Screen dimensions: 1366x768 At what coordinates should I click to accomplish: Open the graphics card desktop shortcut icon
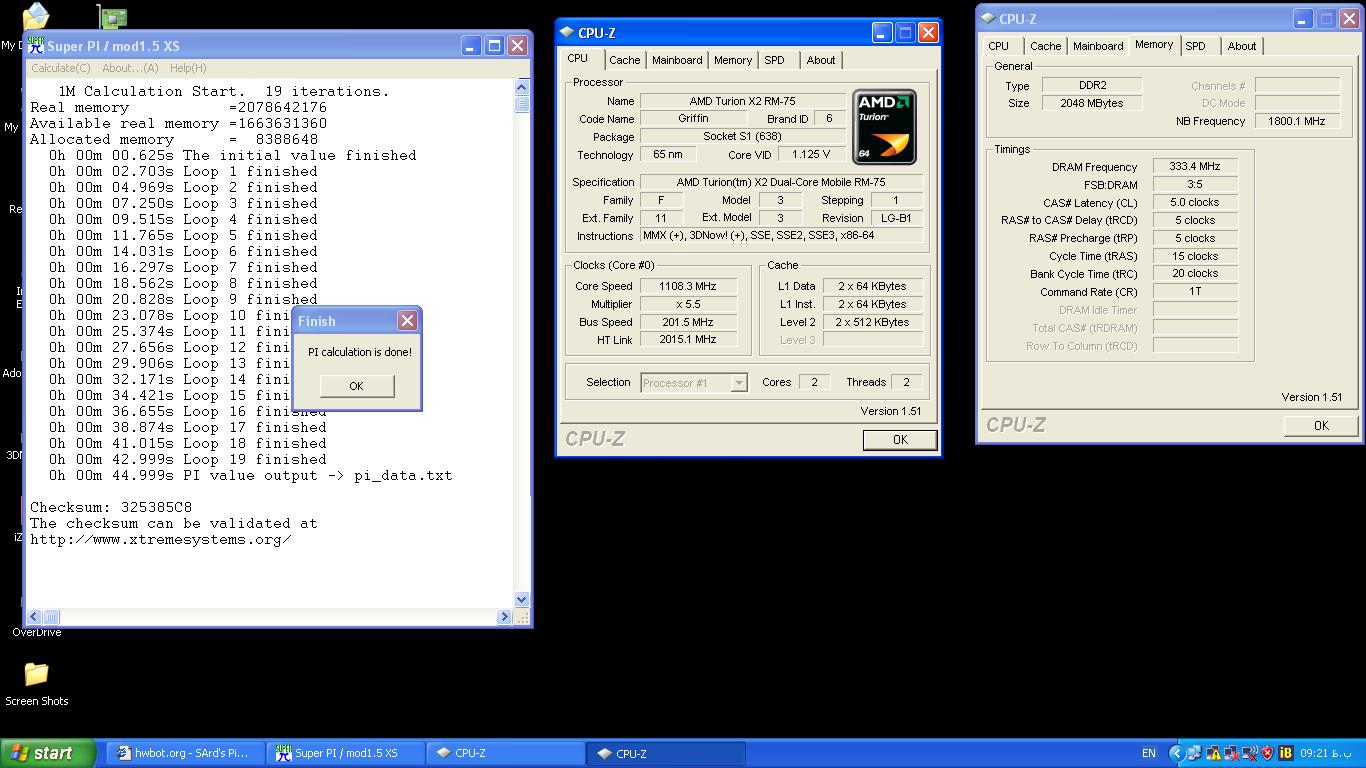[x=112, y=16]
